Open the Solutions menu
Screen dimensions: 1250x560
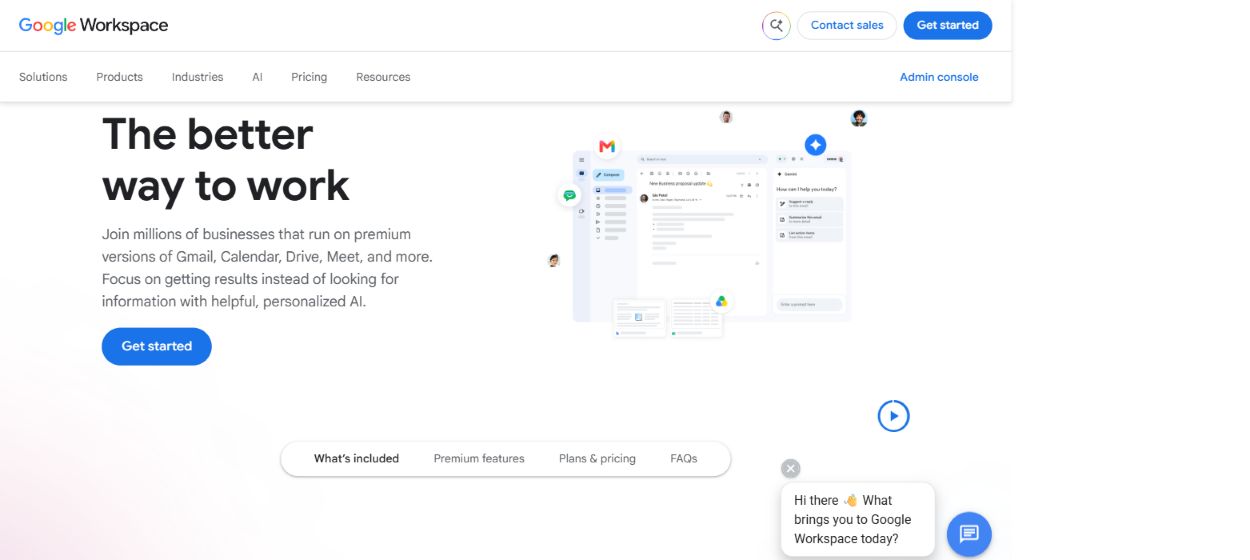(x=43, y=77)
